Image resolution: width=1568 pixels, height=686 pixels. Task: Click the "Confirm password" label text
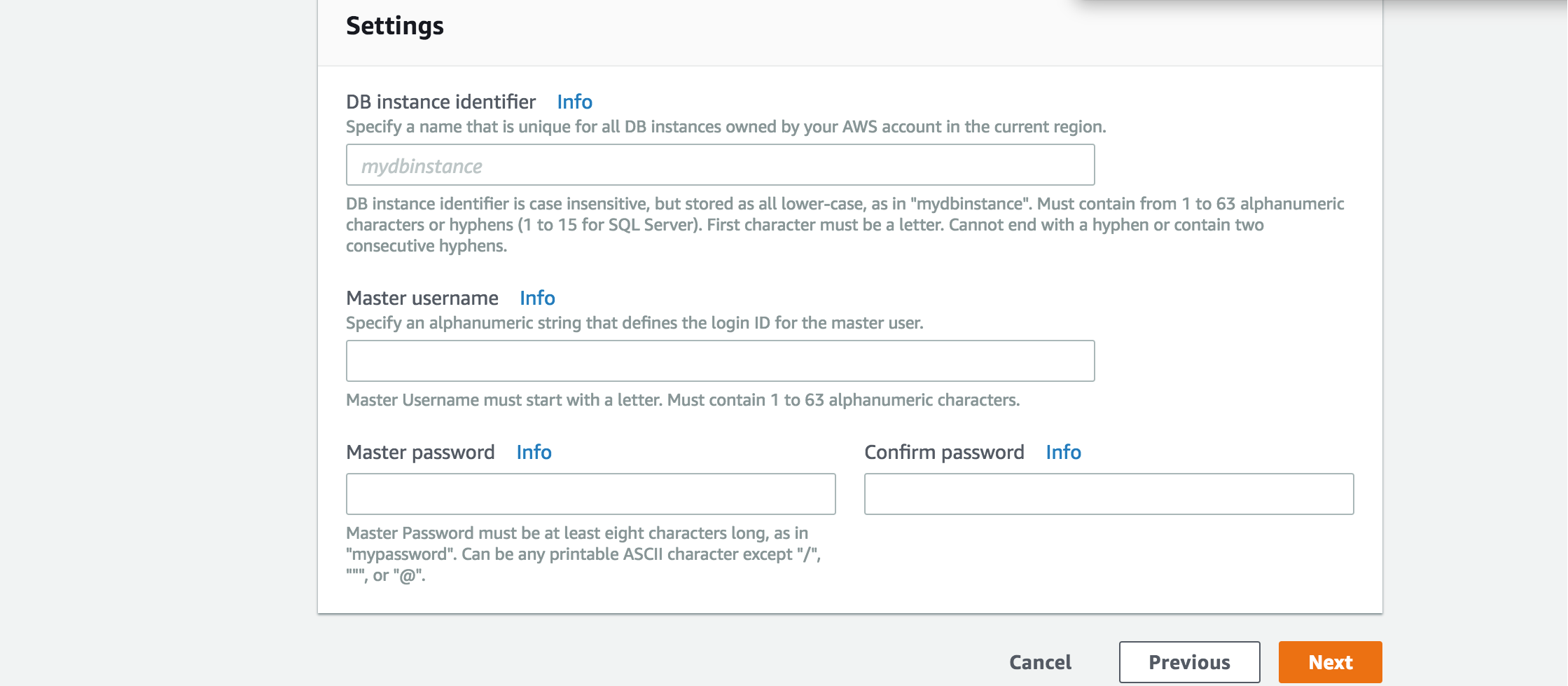tap(944, 453)
